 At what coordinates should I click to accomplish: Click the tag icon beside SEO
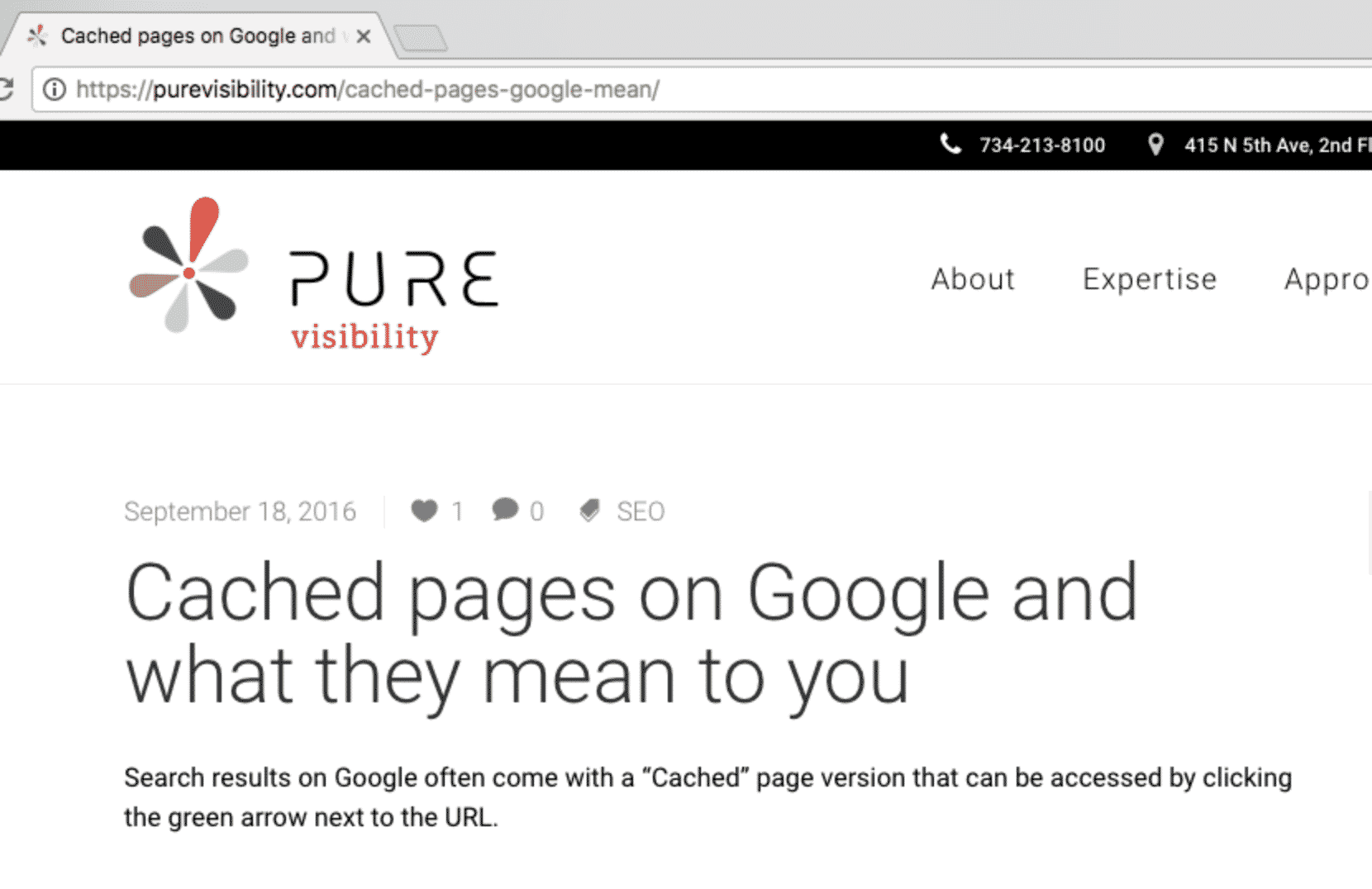589,511
